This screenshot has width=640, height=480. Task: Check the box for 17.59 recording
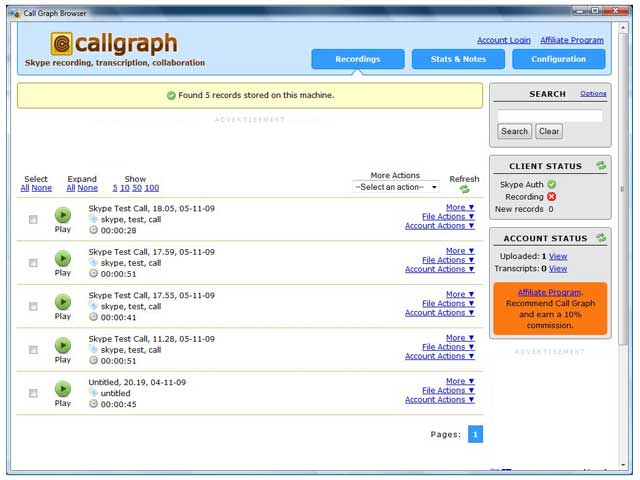pyautogui.click(x=33, y=263)
